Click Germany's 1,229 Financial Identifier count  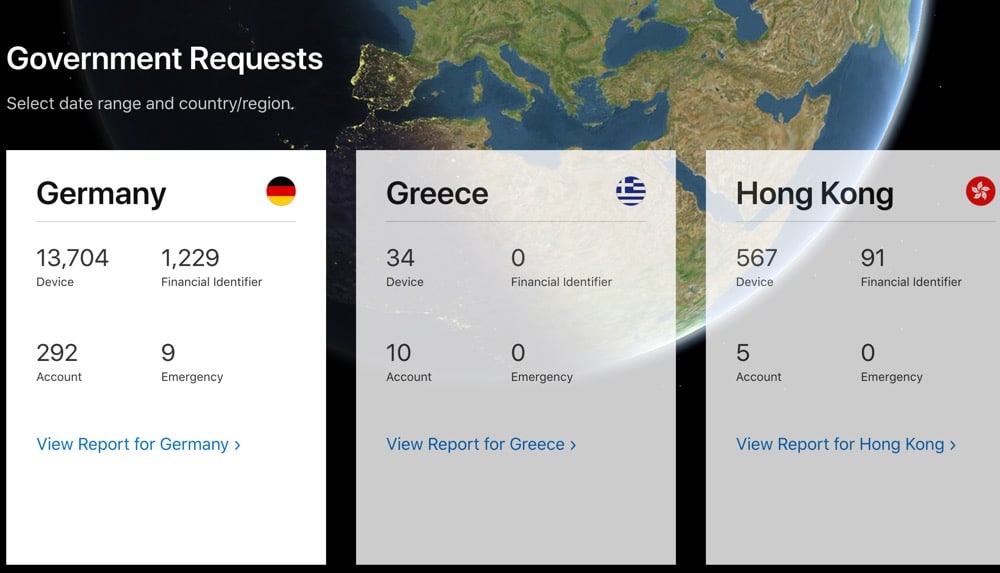coord(190,258)
